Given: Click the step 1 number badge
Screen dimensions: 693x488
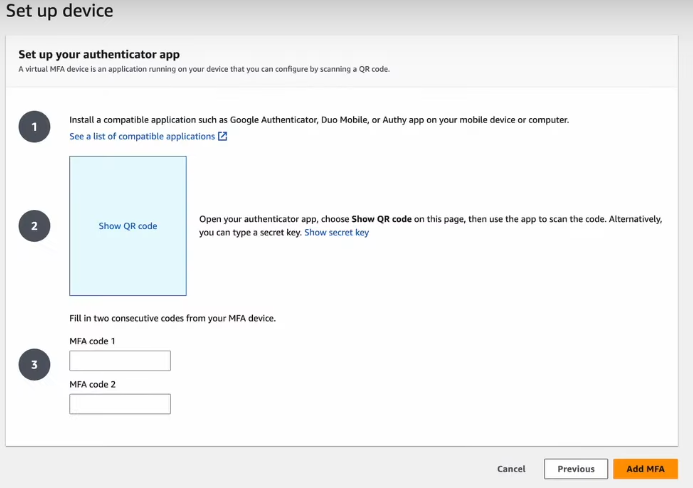Looking at the screenshot, I should pyautogui.click(x=34, y=128).
